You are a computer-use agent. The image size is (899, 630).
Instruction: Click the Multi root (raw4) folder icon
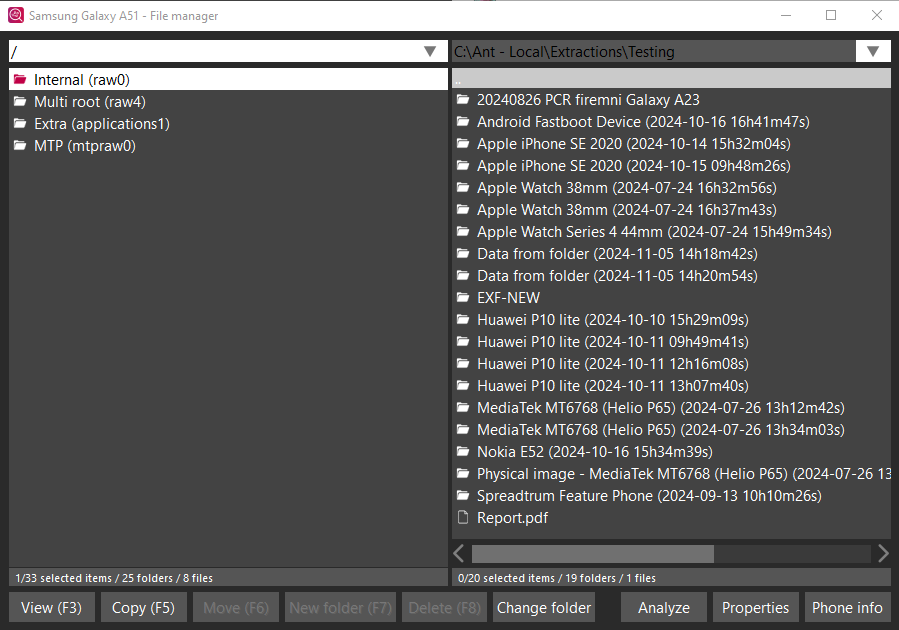[x=20, y=102]
